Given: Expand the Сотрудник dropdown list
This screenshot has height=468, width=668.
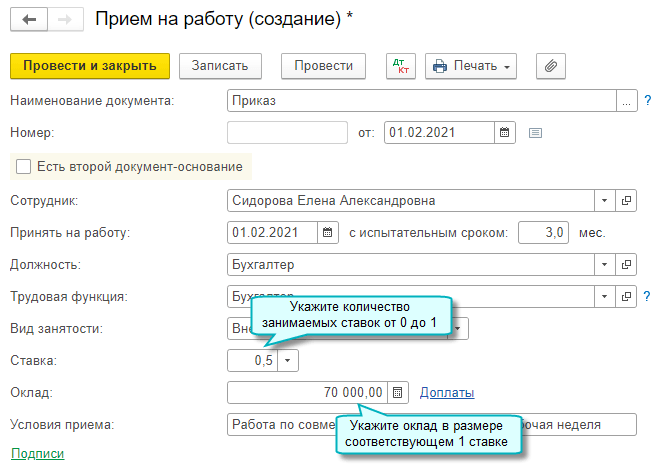Looking at the screenshot, I should 605,201.
